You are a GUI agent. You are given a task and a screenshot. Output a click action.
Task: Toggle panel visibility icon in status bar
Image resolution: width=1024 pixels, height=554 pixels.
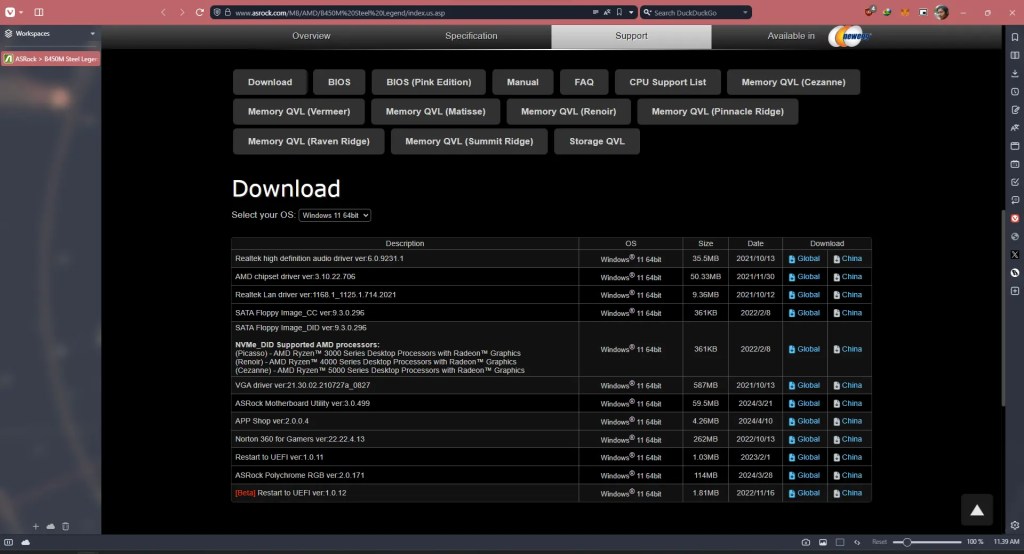[x=8, y=542]
